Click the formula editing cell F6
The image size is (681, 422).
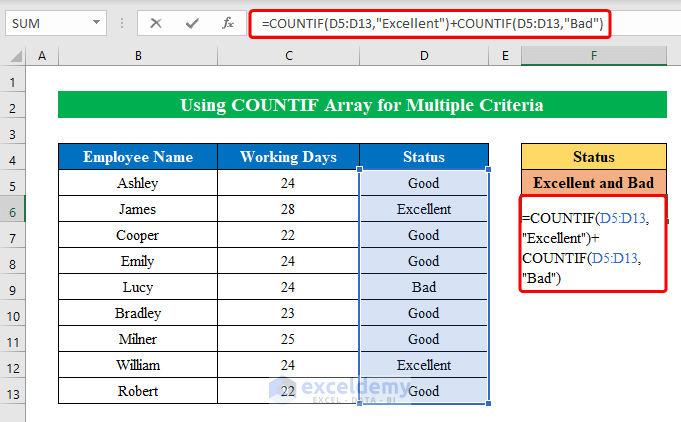click(x=593, y=244)
